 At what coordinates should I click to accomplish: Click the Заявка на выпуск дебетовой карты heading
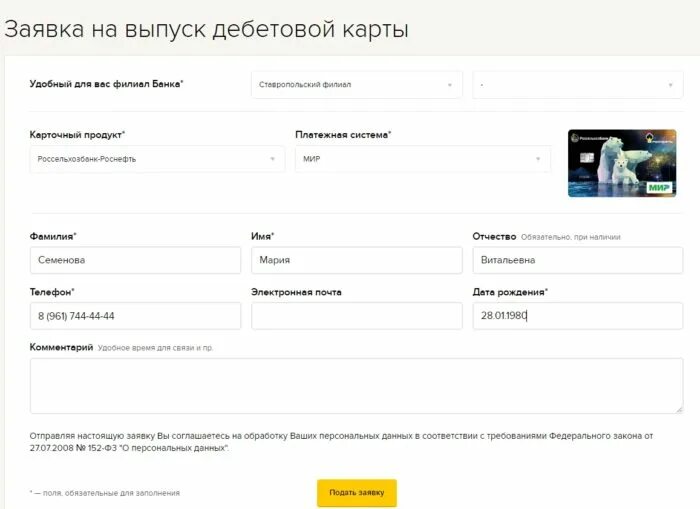pos(206,29)
